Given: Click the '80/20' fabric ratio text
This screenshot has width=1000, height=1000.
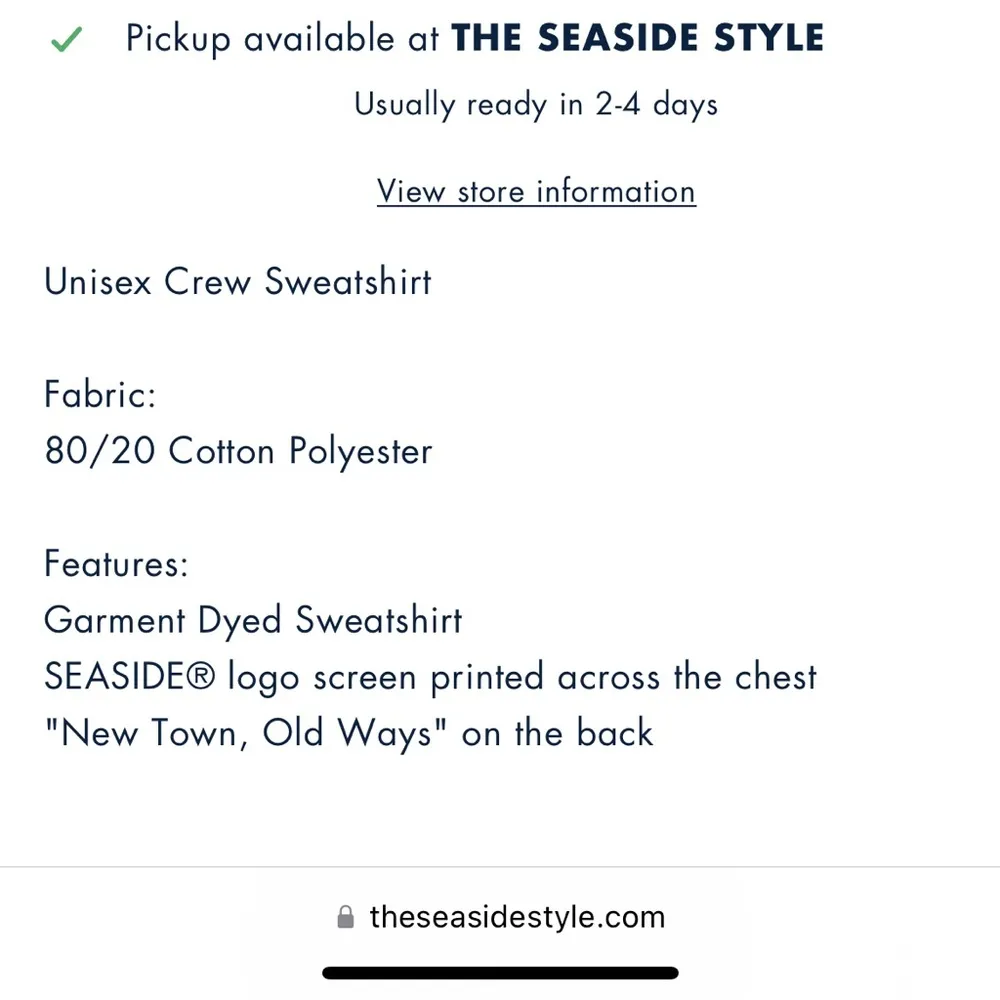Looking at the screenshot, I should coord(100,452).
